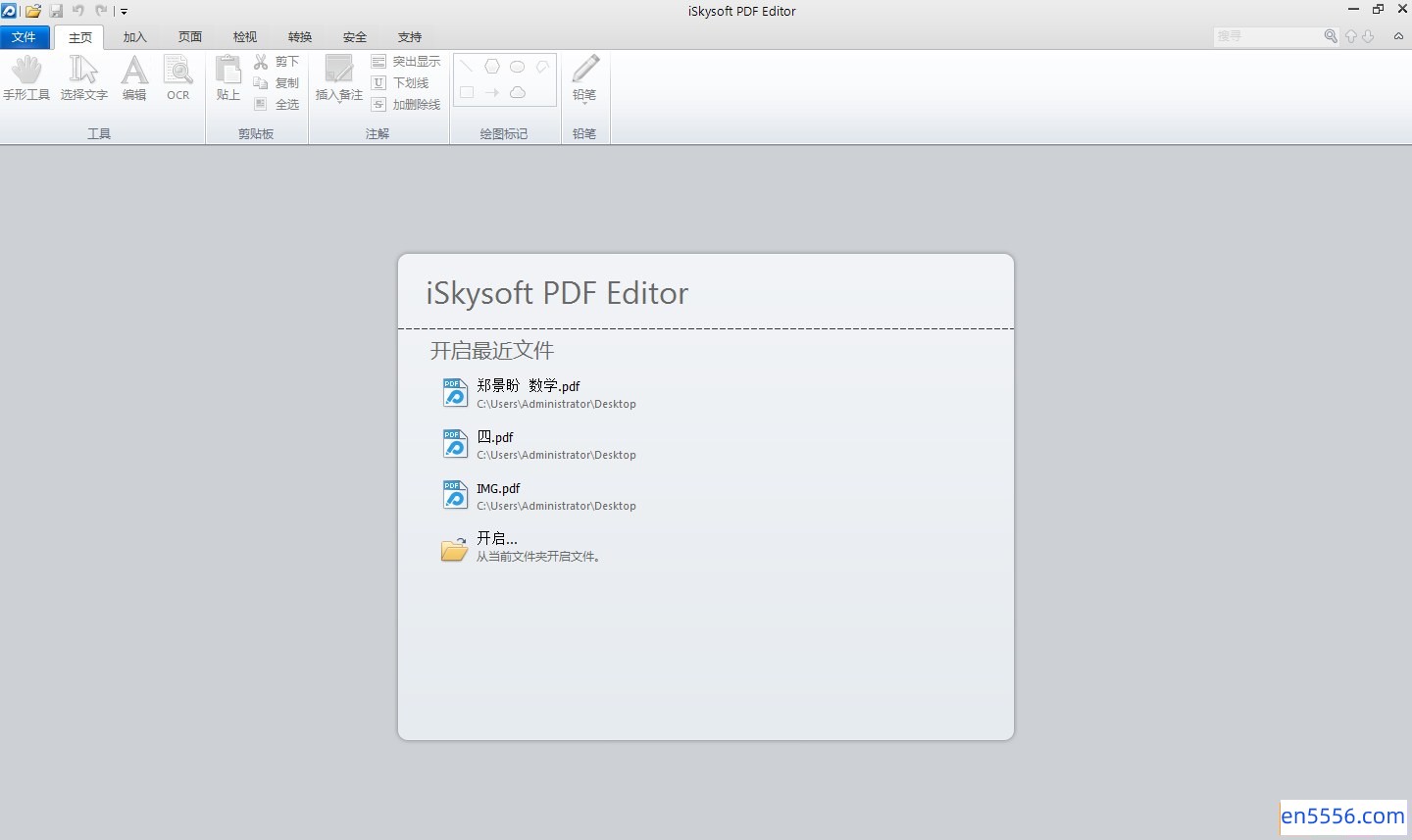1412x840 pixels.
Task: Activate the Select Text tool (选择文字)
Action: pos(83,78)
